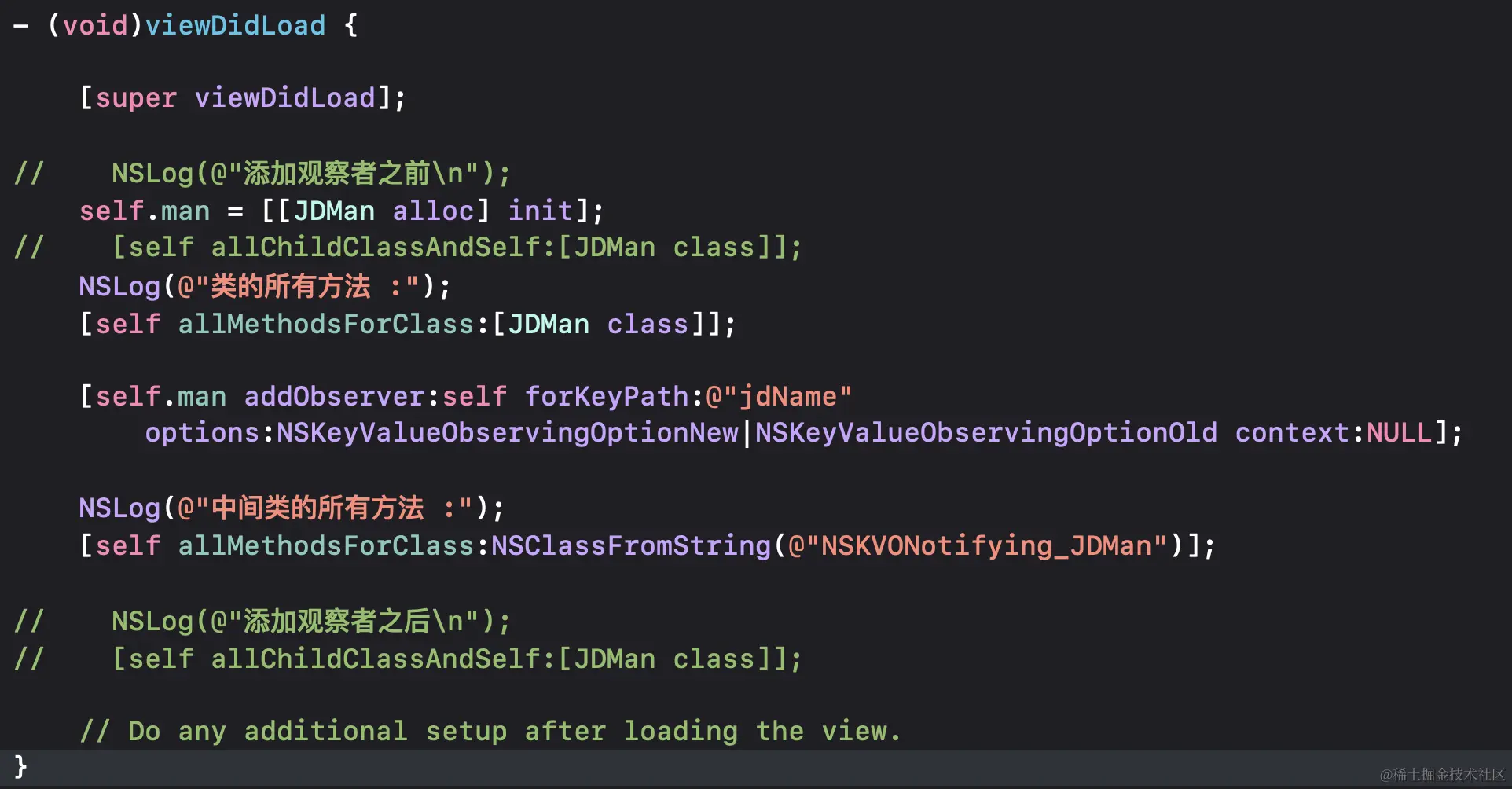Image resolution: width=1512 pixels, height=789 pixels.
Task: Click 'options:' parameter label
Action: click(210, 433)
